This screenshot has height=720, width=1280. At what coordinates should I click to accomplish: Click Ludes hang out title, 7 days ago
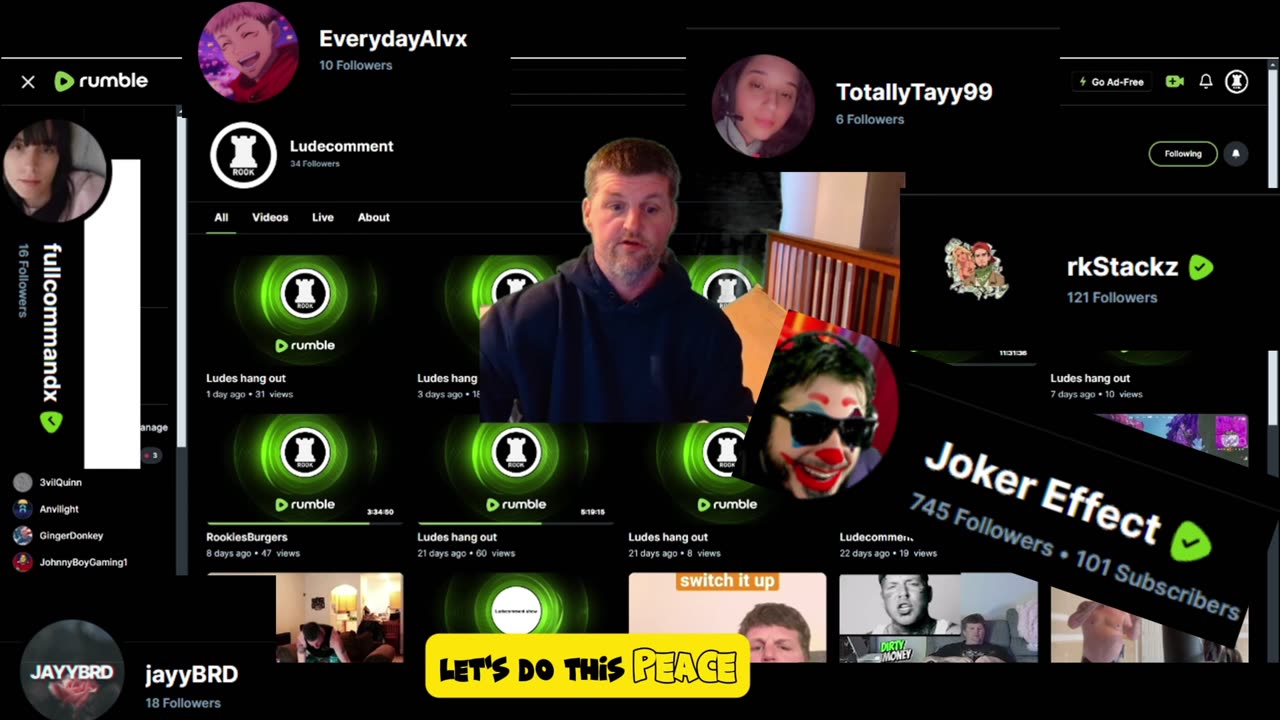(x=1090, y=378)
